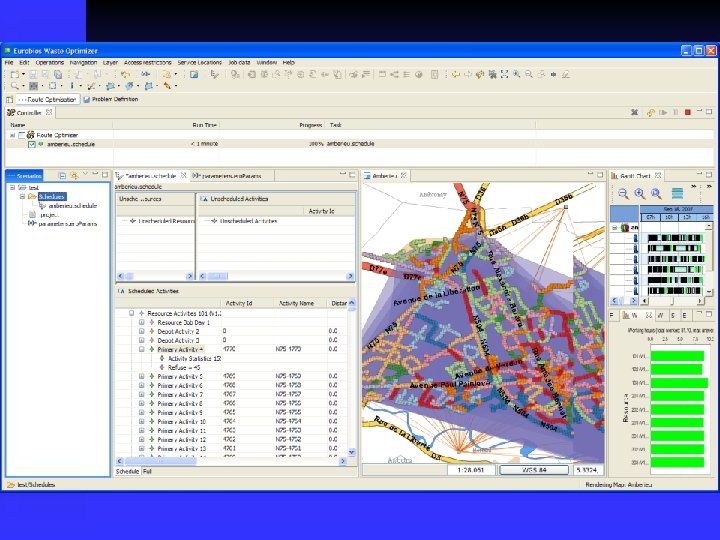The width and height of the screenshot is (720, 540).
Task: Collapse the Schedules folder in Scenarios tree
Action: tap(20, 196)
